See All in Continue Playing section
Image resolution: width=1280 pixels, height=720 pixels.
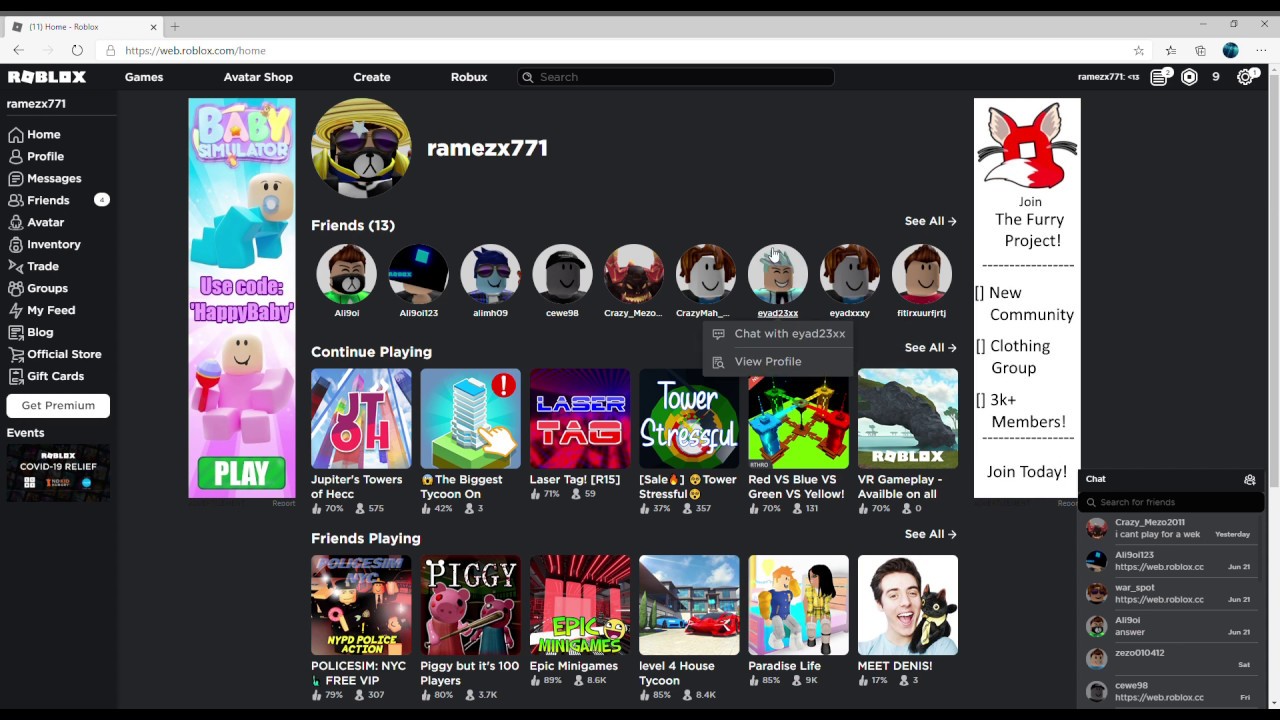coord(930,347)
